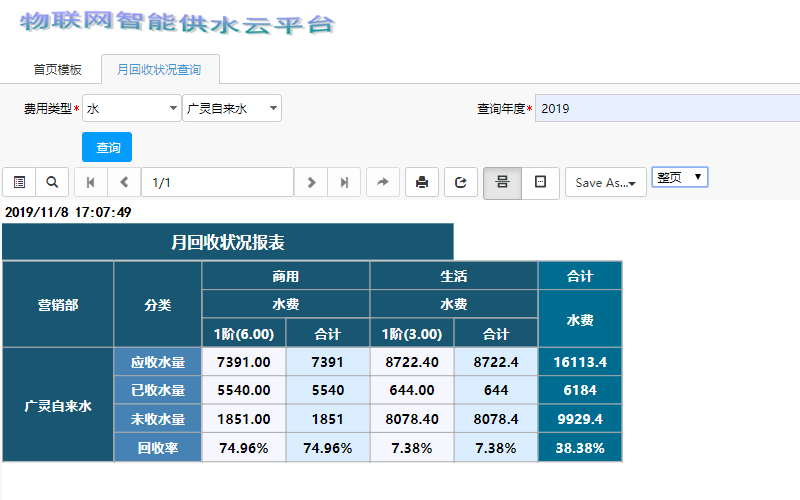Click the blue 查询 button
Image resolution: width=800 pixels, height=500 pixels.
tap(107, 147)
